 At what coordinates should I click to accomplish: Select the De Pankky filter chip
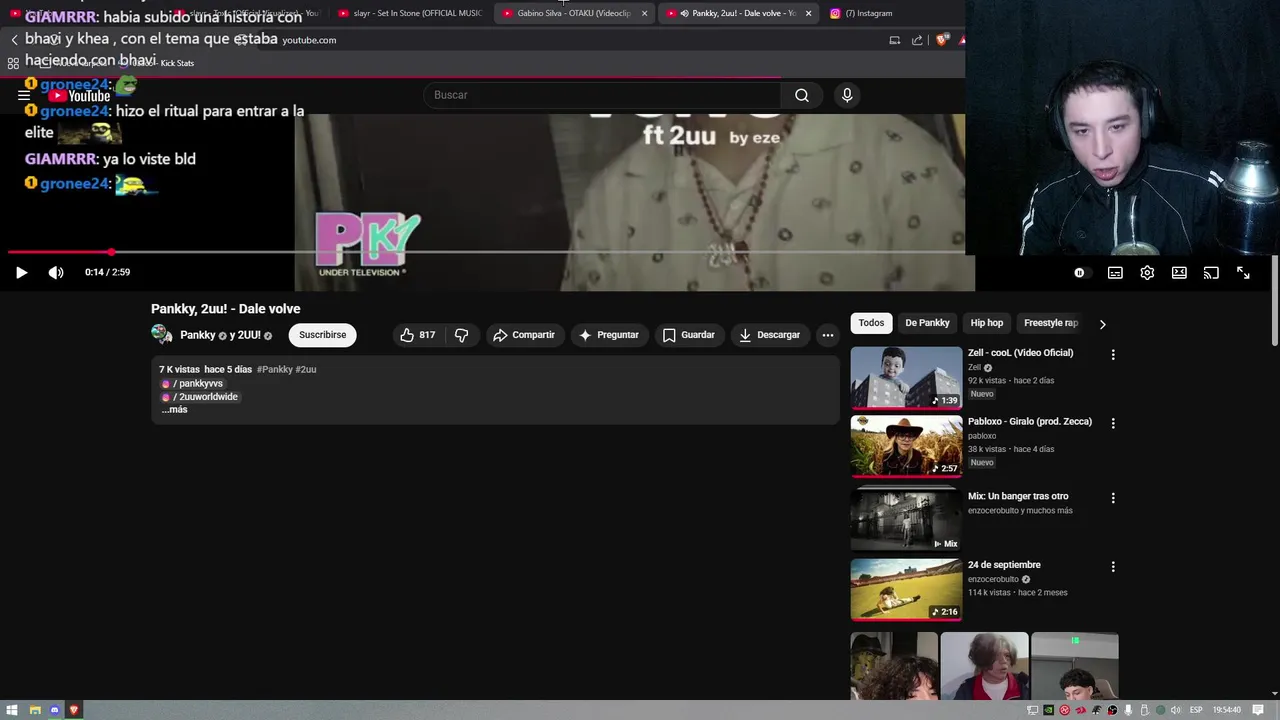click(927, 323)
